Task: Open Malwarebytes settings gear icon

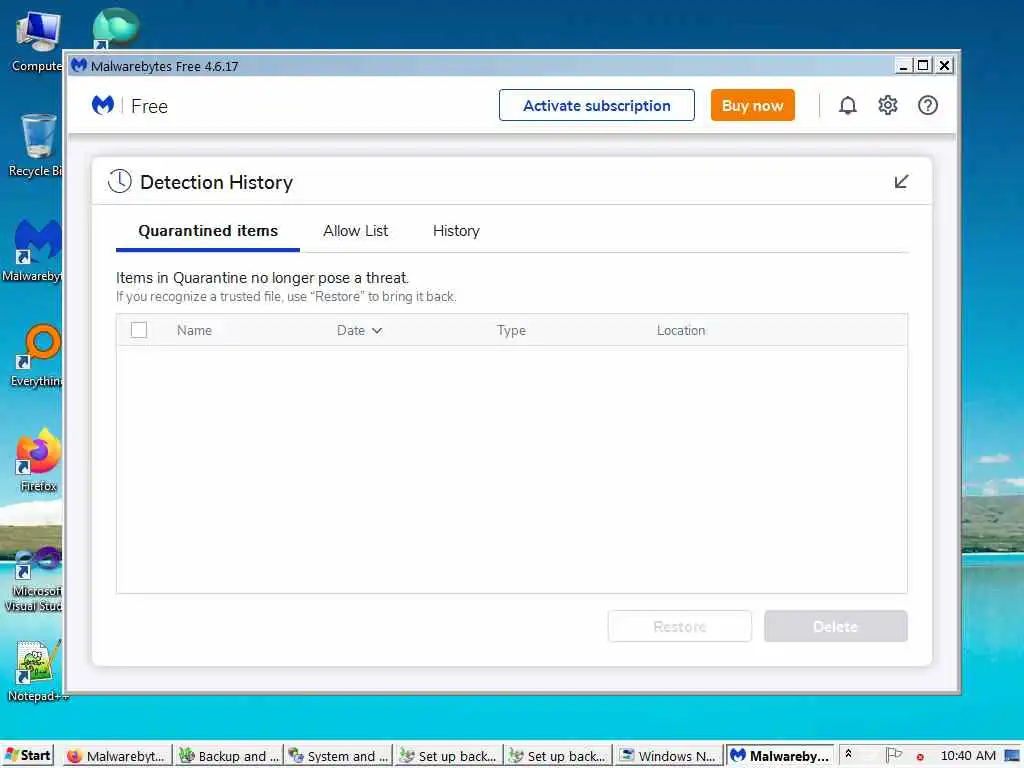Action: click(888, 105)
